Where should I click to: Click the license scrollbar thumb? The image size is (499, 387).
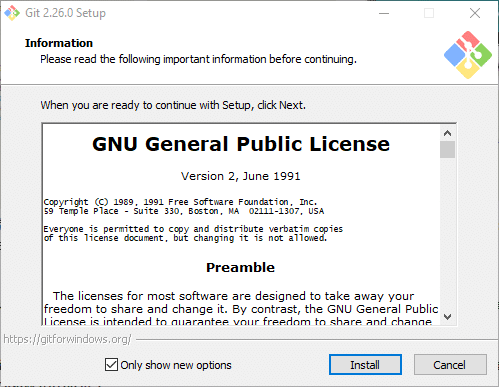coord(447,150)
